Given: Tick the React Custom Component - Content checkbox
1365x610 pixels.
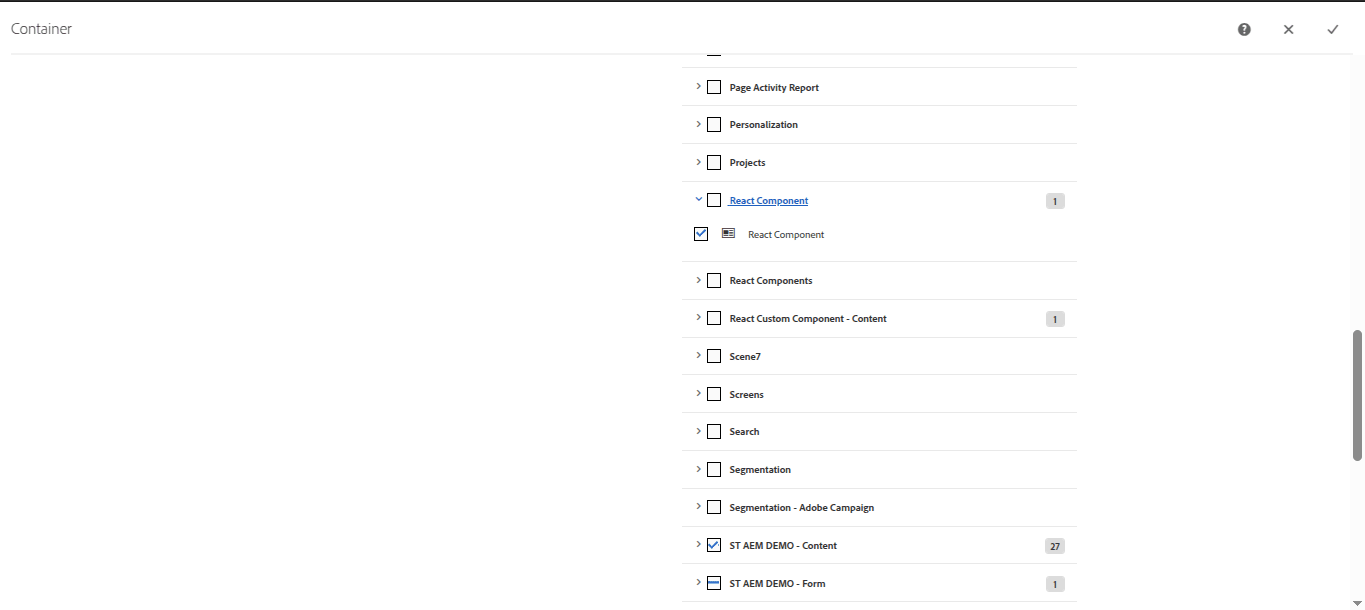Looking at the screenshot, I should click(714, 319).
